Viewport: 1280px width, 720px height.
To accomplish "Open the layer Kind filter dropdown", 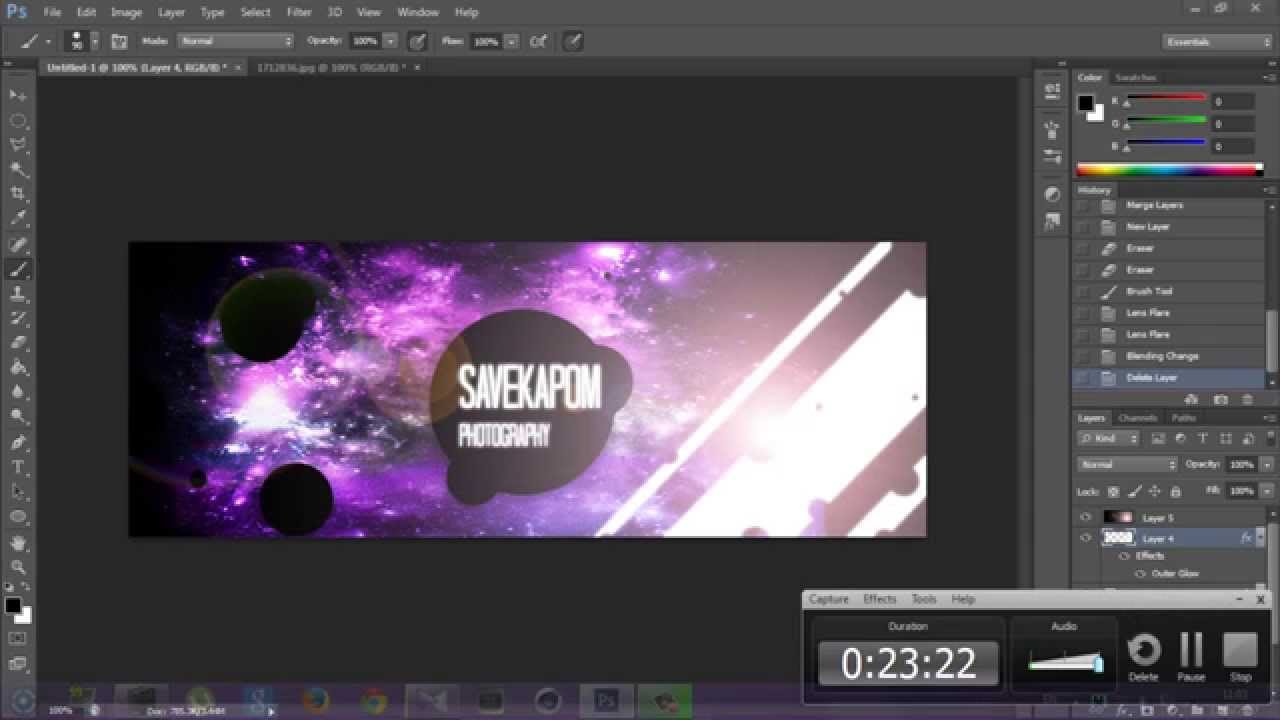I will pos(1108,438).
